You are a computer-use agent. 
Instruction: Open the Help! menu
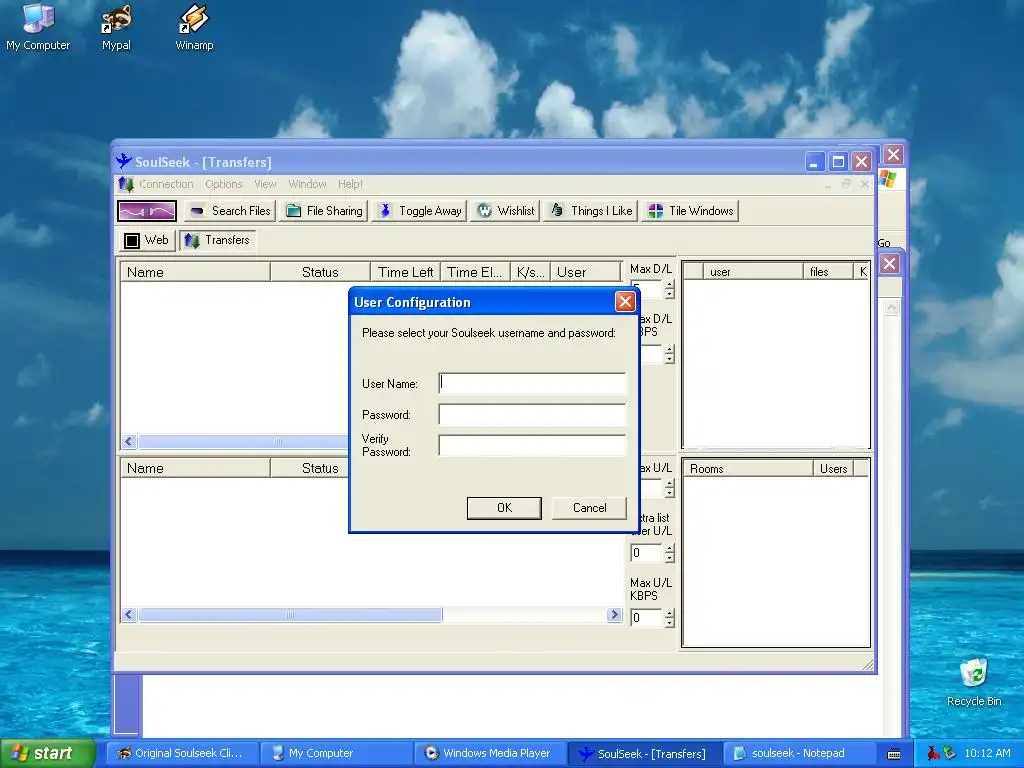point(350,184)
